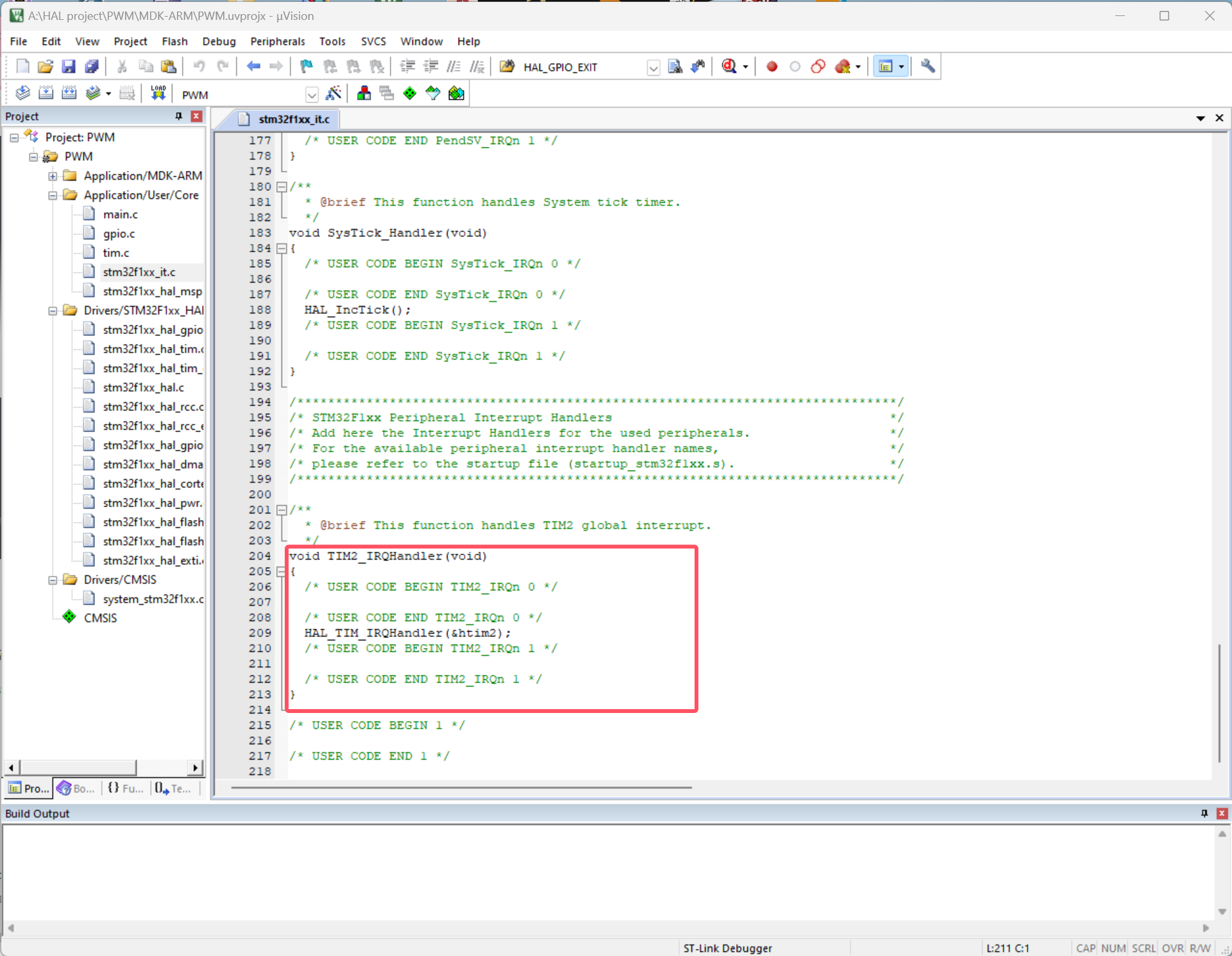
Task: Pin the Build Output window
Action: (x=1204, y=813)
